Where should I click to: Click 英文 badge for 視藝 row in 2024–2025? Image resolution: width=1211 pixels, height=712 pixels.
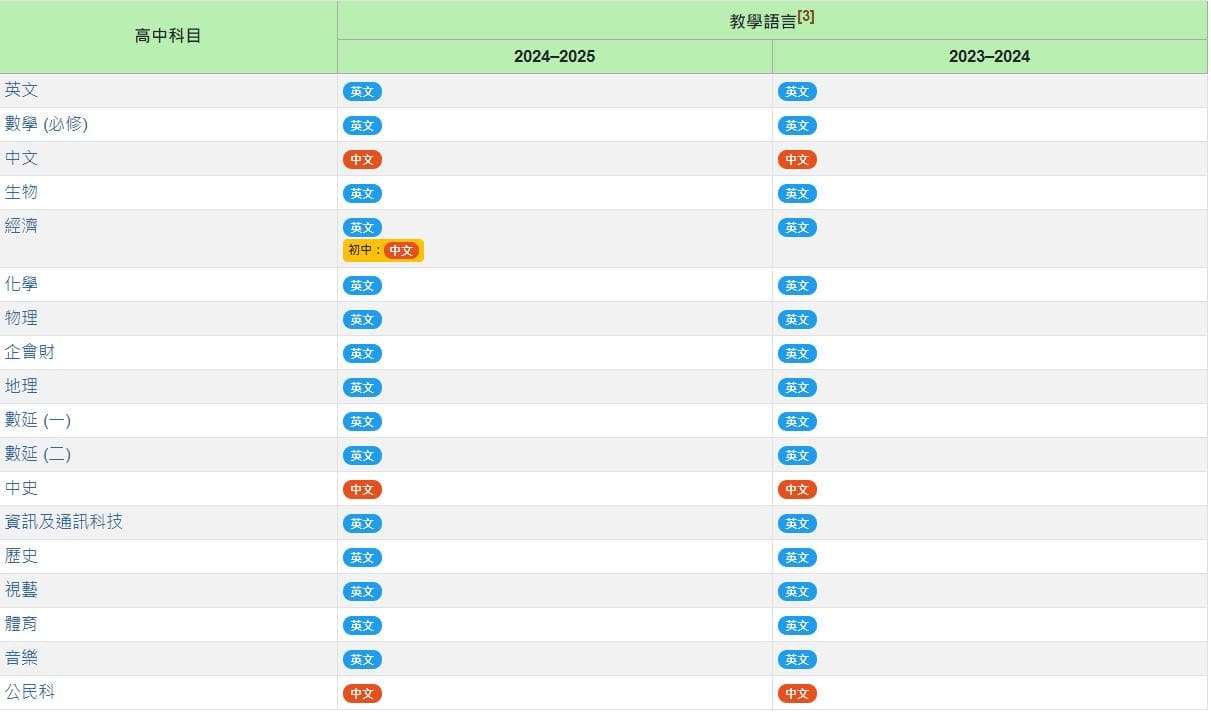click(x=362, y=592)
